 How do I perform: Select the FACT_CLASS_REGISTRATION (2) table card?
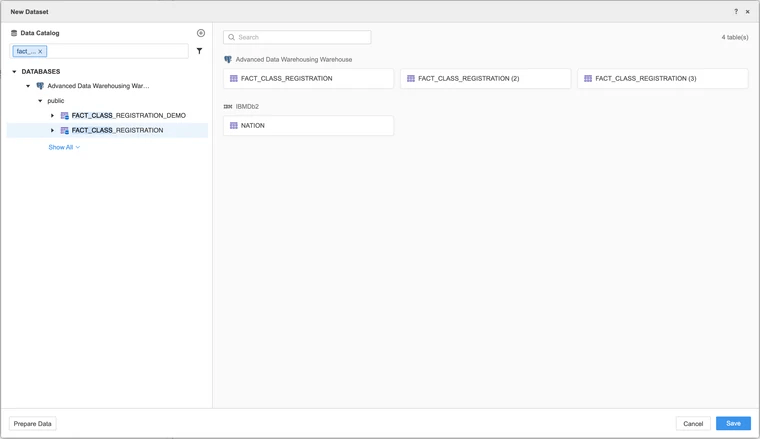(485, 78)
